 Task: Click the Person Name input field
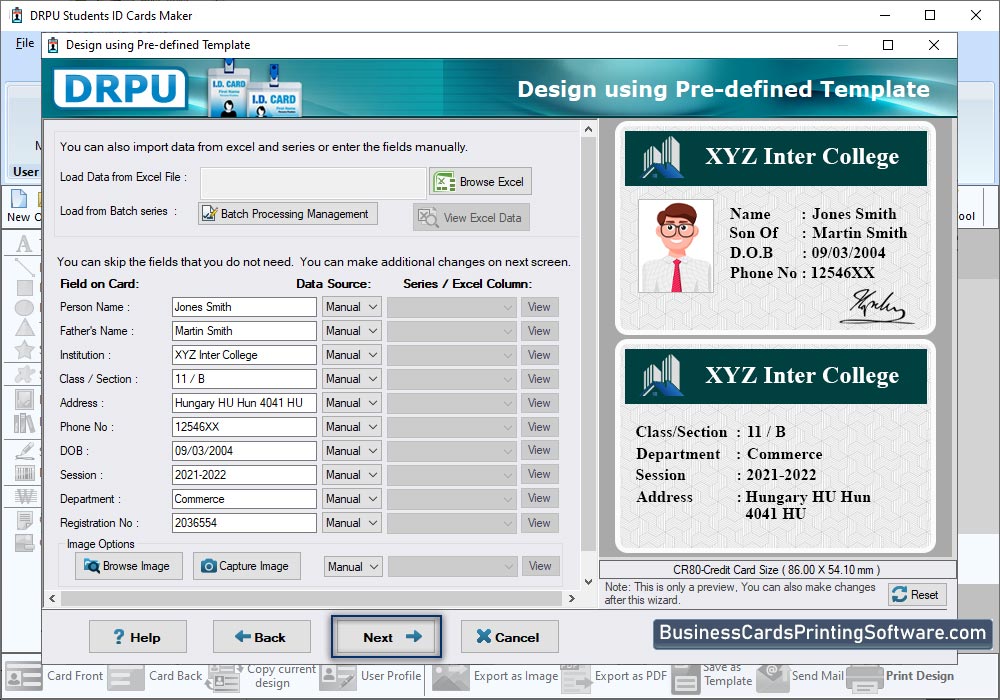(x=244, y=307)
